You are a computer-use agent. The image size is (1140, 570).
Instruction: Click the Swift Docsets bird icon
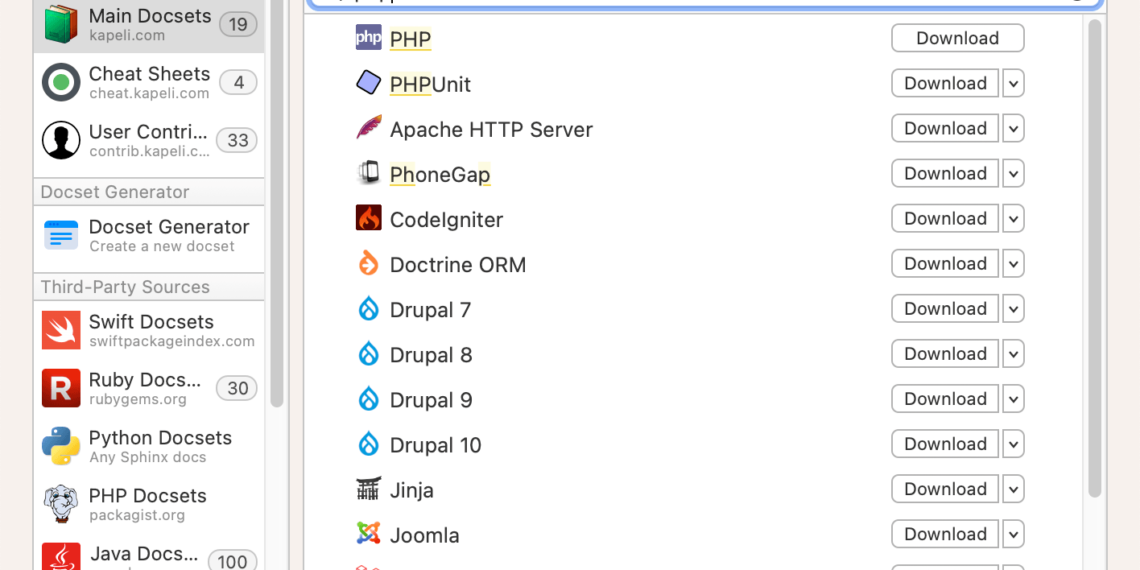[x=61, y=330]
